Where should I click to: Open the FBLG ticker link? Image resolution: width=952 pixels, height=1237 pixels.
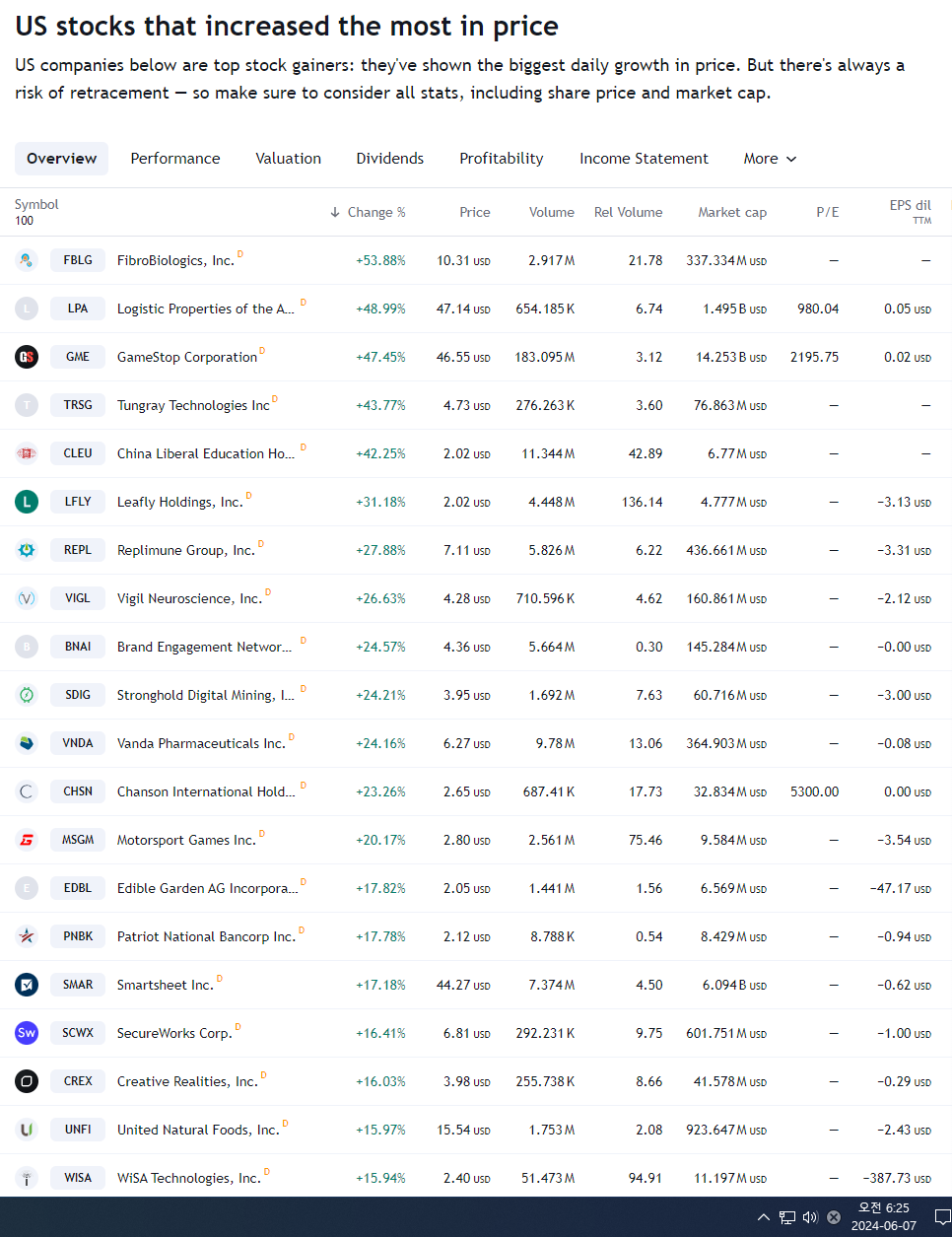[78, 260]
